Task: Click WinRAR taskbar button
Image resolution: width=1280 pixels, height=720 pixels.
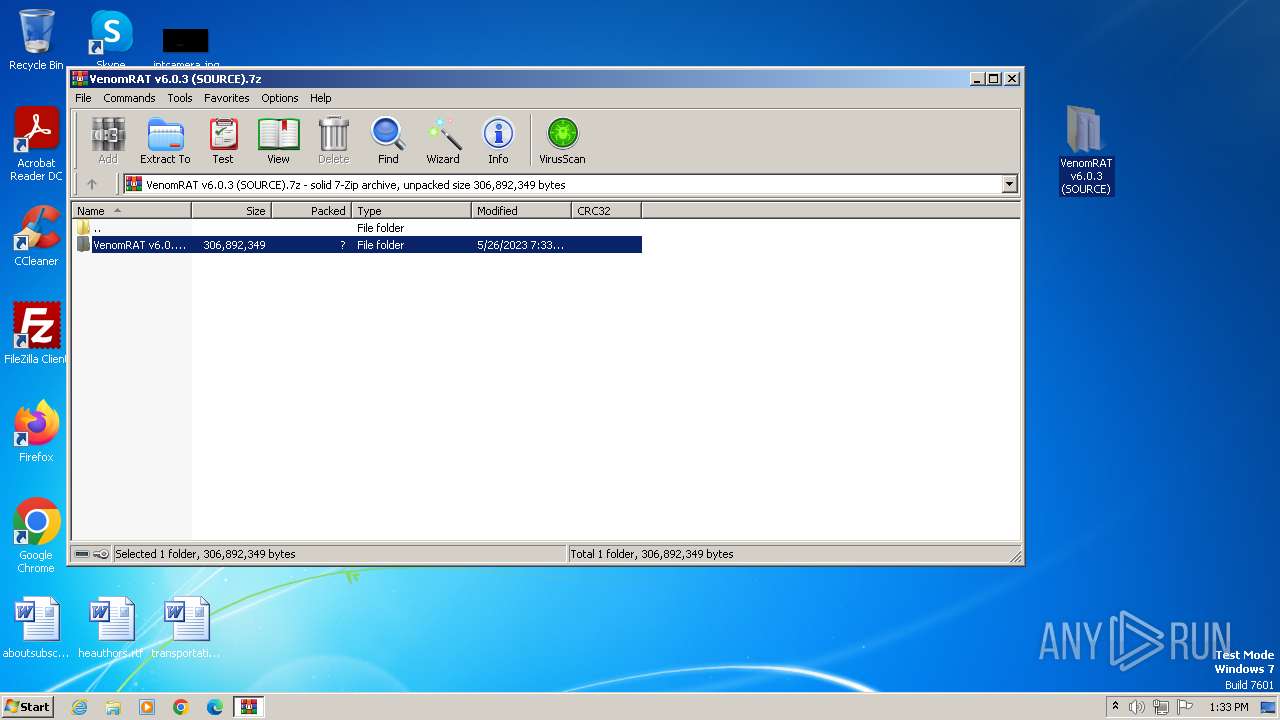Action: point(248,707)
